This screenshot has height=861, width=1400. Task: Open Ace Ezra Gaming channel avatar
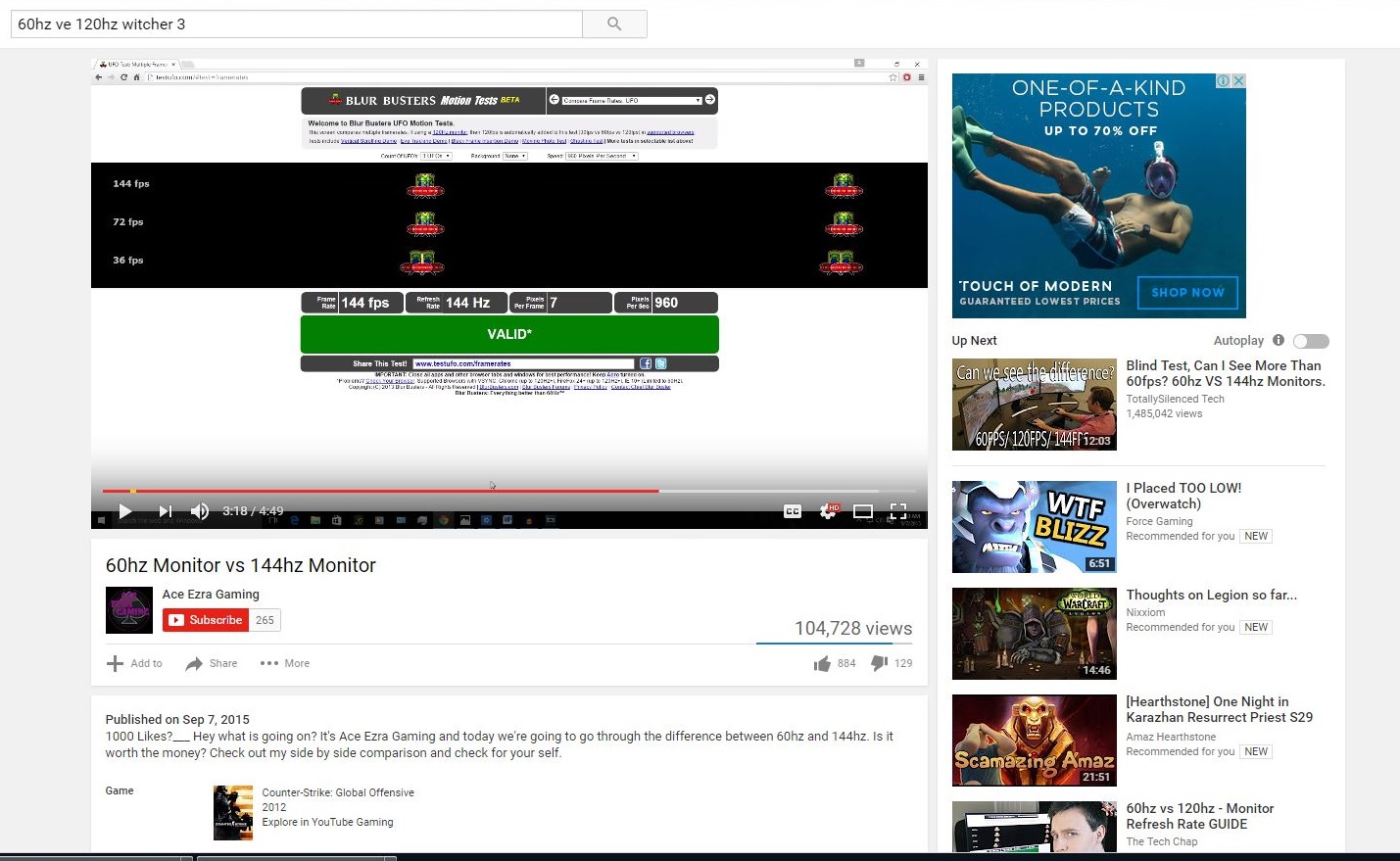[x=129, y=610]
